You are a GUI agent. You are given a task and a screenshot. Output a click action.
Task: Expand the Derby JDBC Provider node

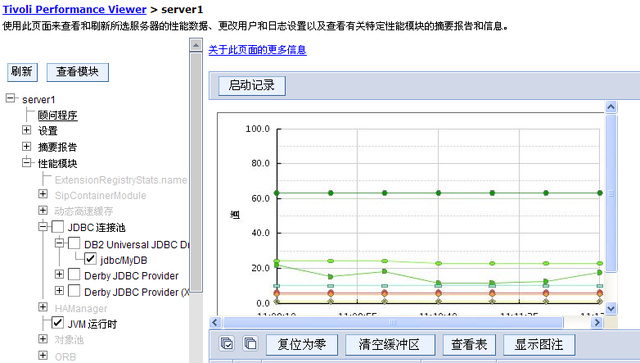[x=59, y=274]
